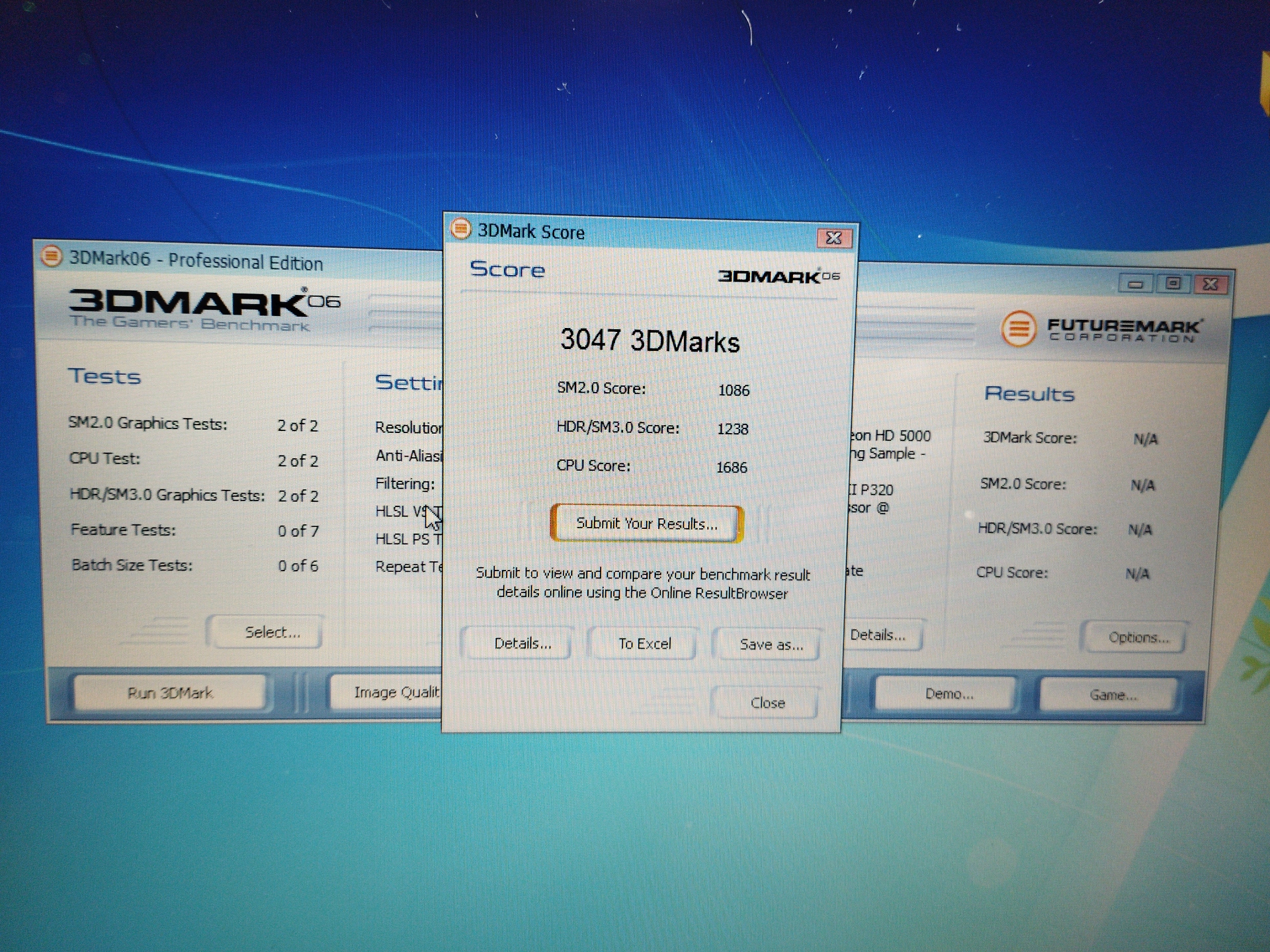
Task: Maximize the 3DMark06 main window
Action: [1173, 284]
